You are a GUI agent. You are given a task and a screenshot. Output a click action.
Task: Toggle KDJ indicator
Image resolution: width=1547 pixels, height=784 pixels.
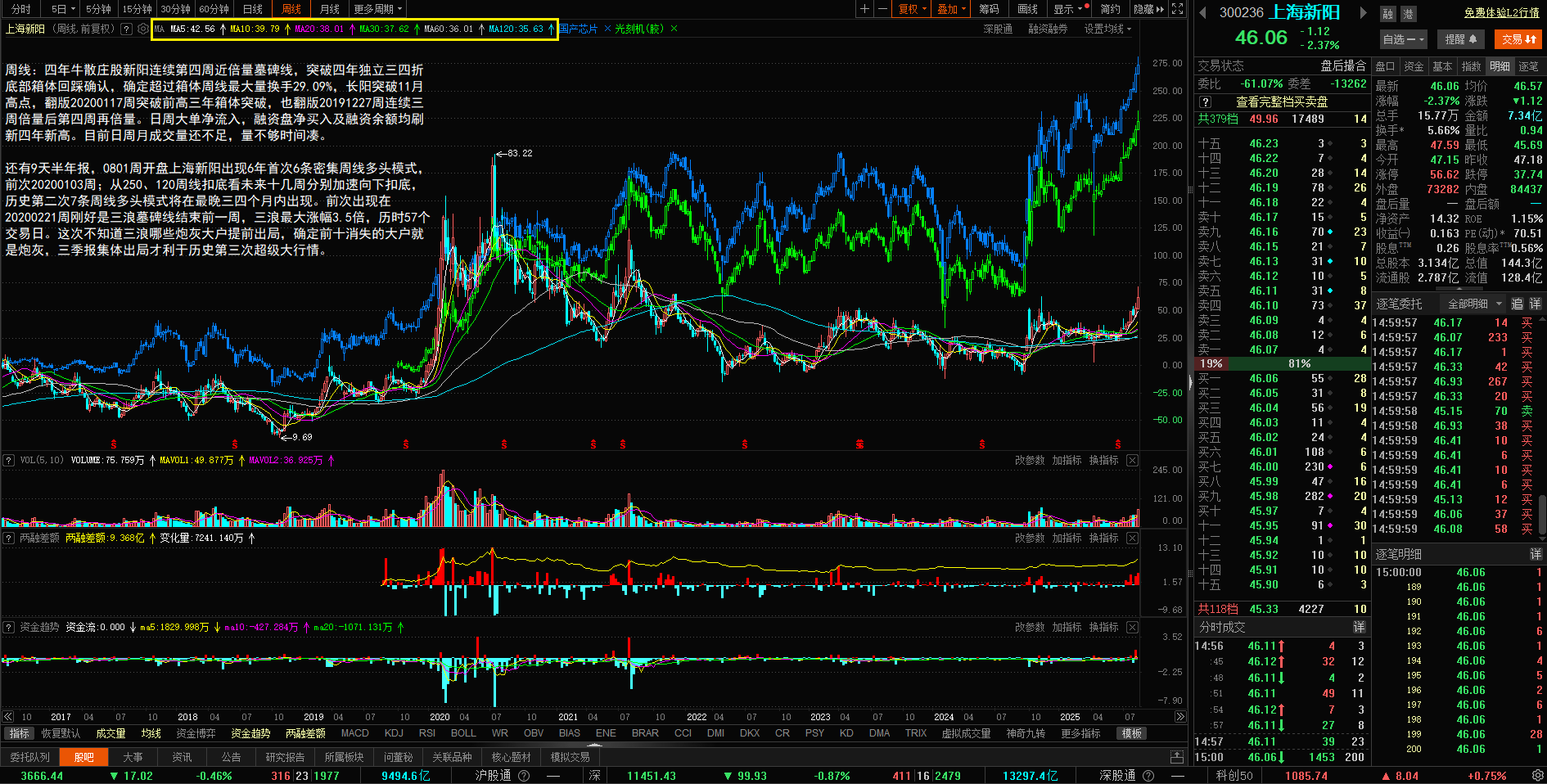pos(394,733)
